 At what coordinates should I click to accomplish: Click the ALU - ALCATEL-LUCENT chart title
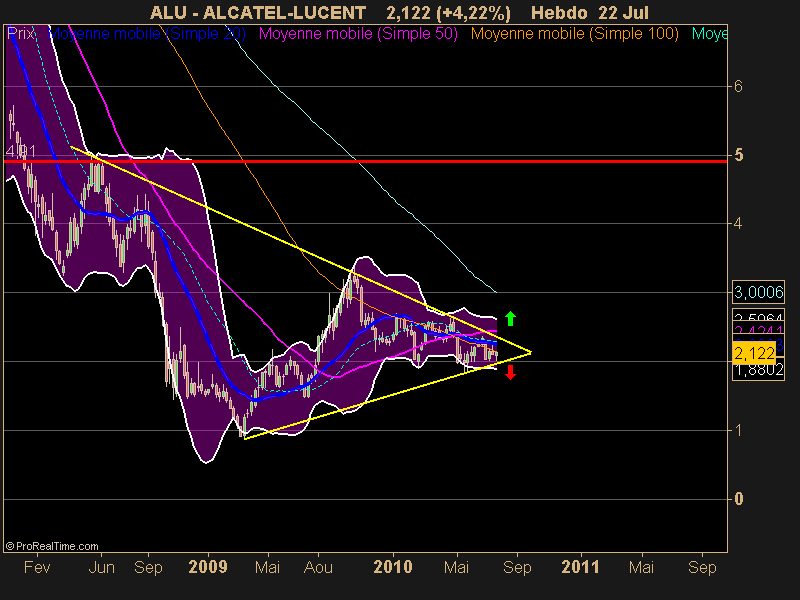point(258,13)
